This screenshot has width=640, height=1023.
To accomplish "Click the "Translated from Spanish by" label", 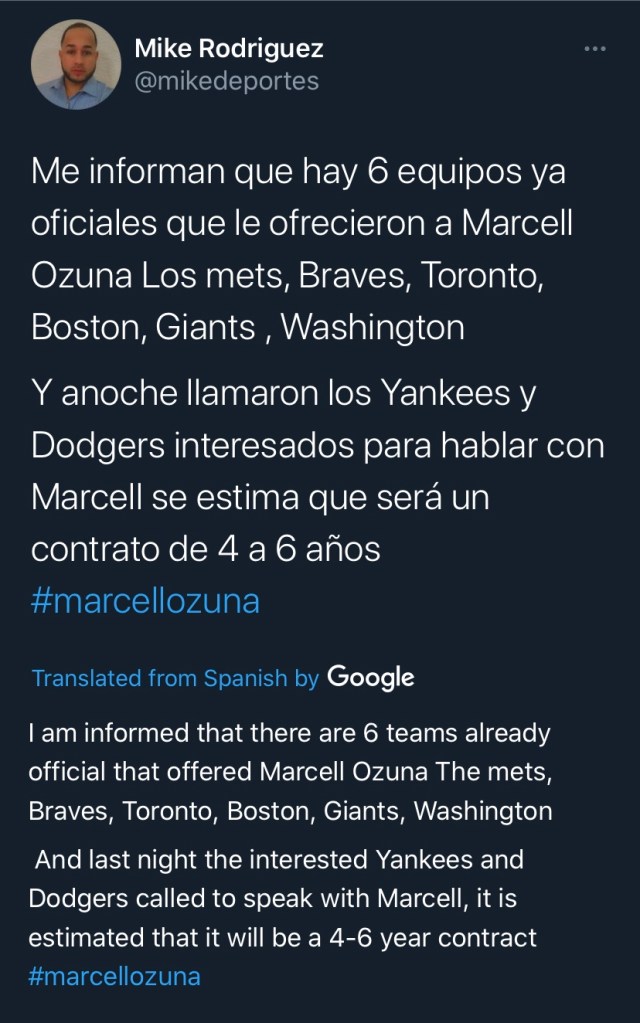I will point(175,677).
